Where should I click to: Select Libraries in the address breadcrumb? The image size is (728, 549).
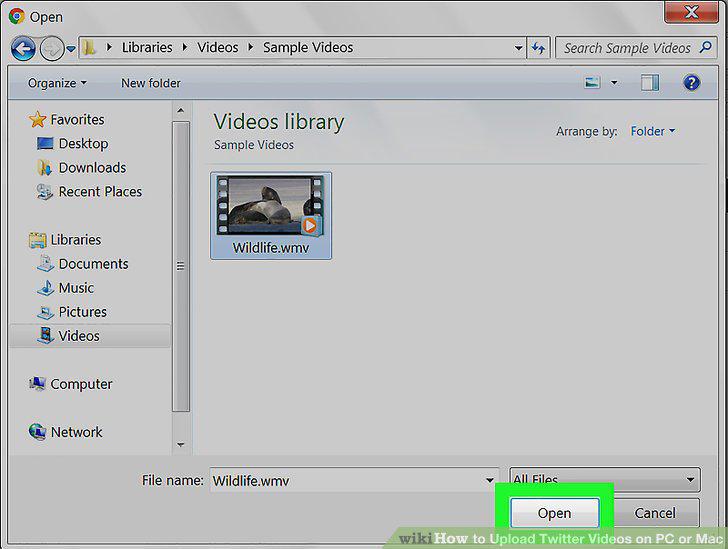pyautogui.click(x=147, y=47)
